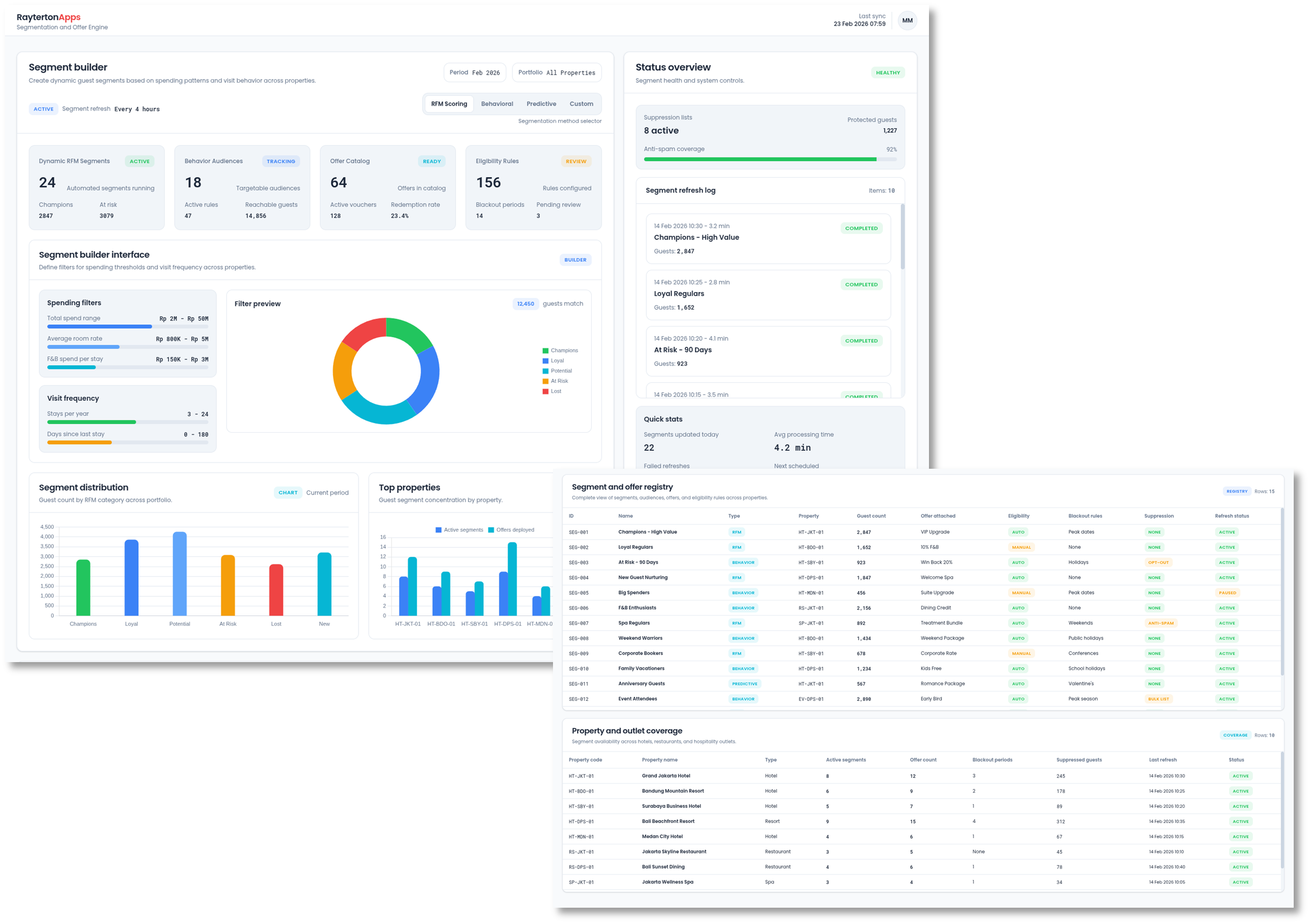
Task: Open the Every 4 hours refresh selector
Action: (137, 108)
